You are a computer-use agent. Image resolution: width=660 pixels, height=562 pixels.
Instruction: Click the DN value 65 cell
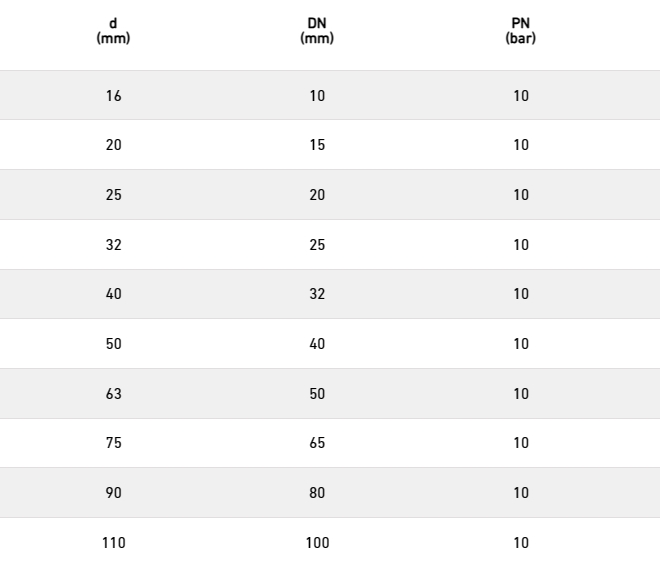click(317, 443)
